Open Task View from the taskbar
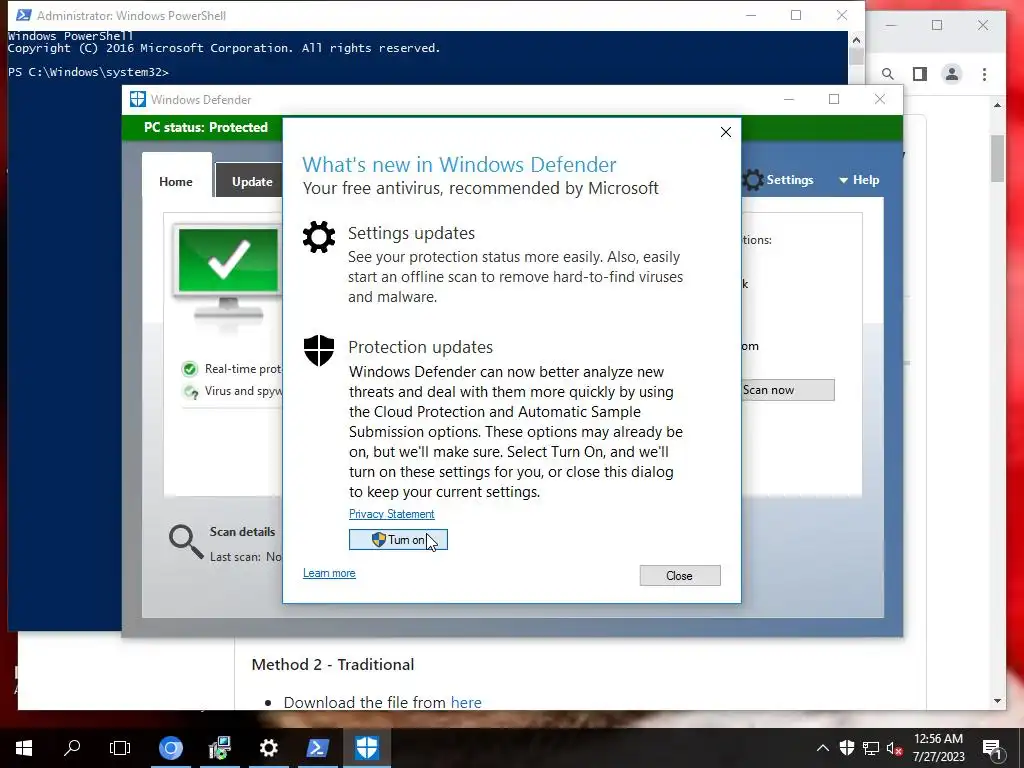 (120, 748)
